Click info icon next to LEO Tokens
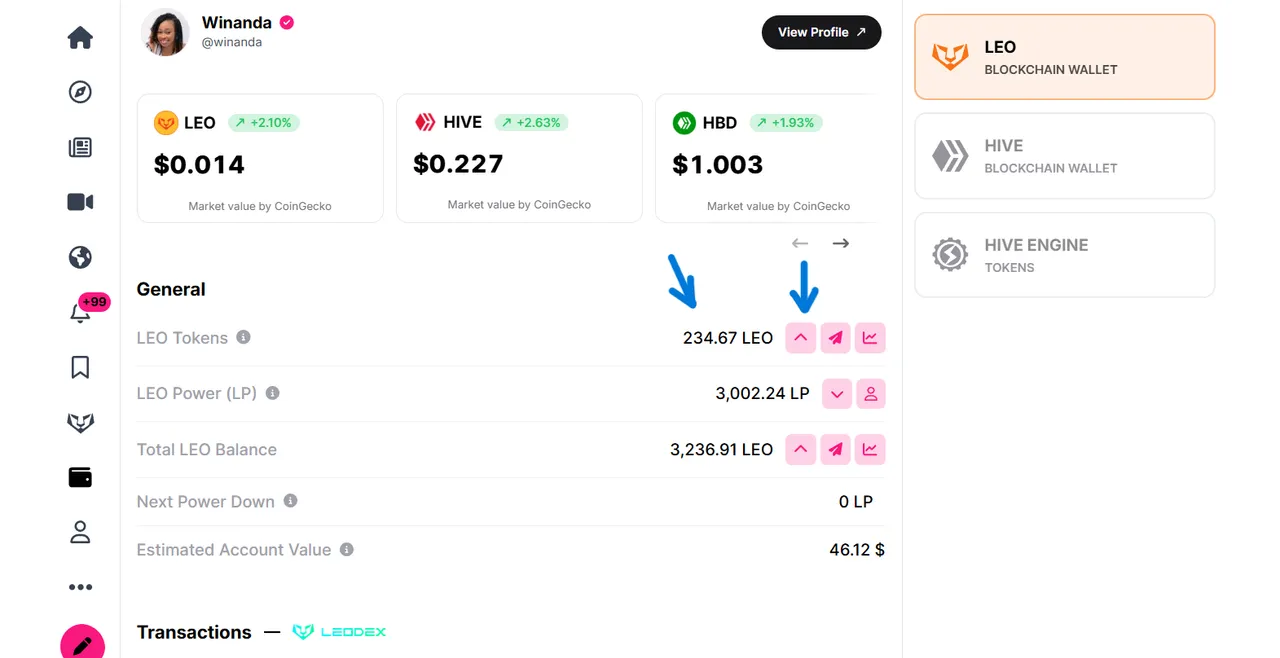Image resolution: width=1280 pixels, height=658 pixels. click(x=243, y=337)
